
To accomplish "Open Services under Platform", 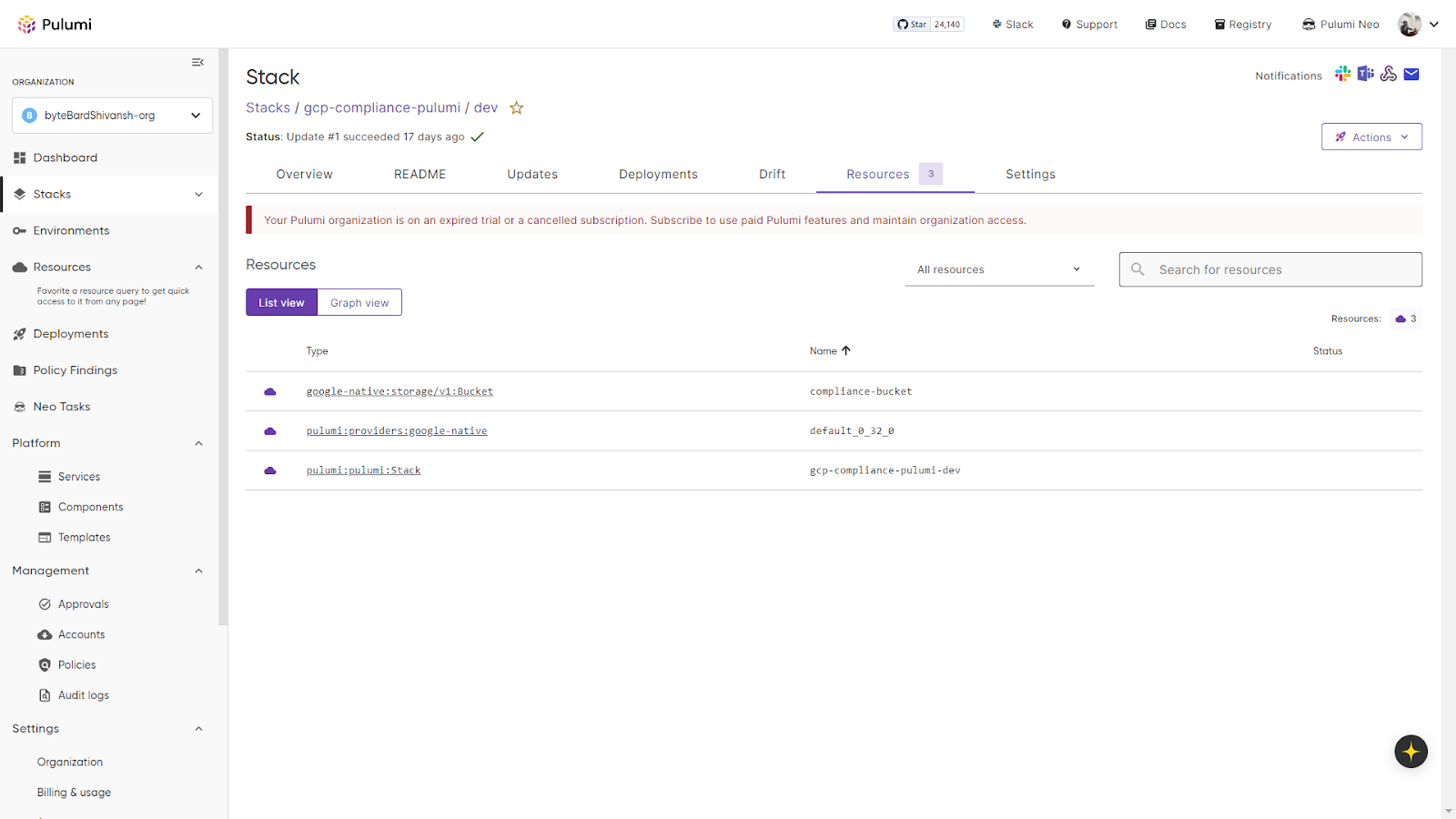I will point(79,477).
